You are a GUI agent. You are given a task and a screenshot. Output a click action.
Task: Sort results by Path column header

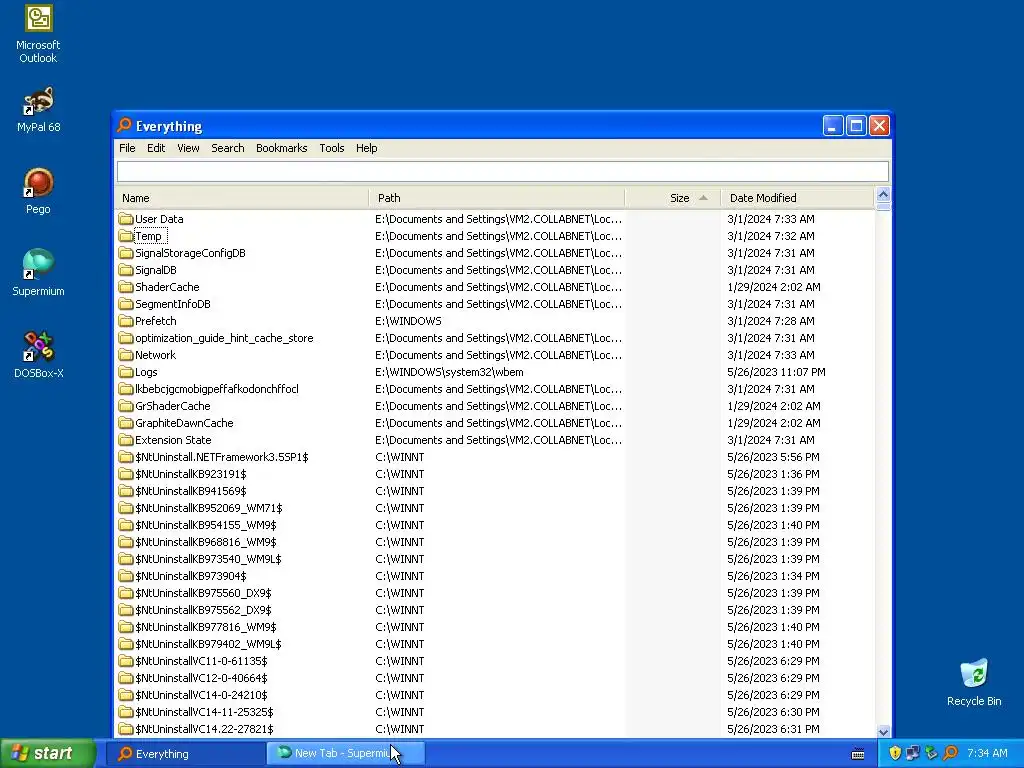tap(497, 198)
